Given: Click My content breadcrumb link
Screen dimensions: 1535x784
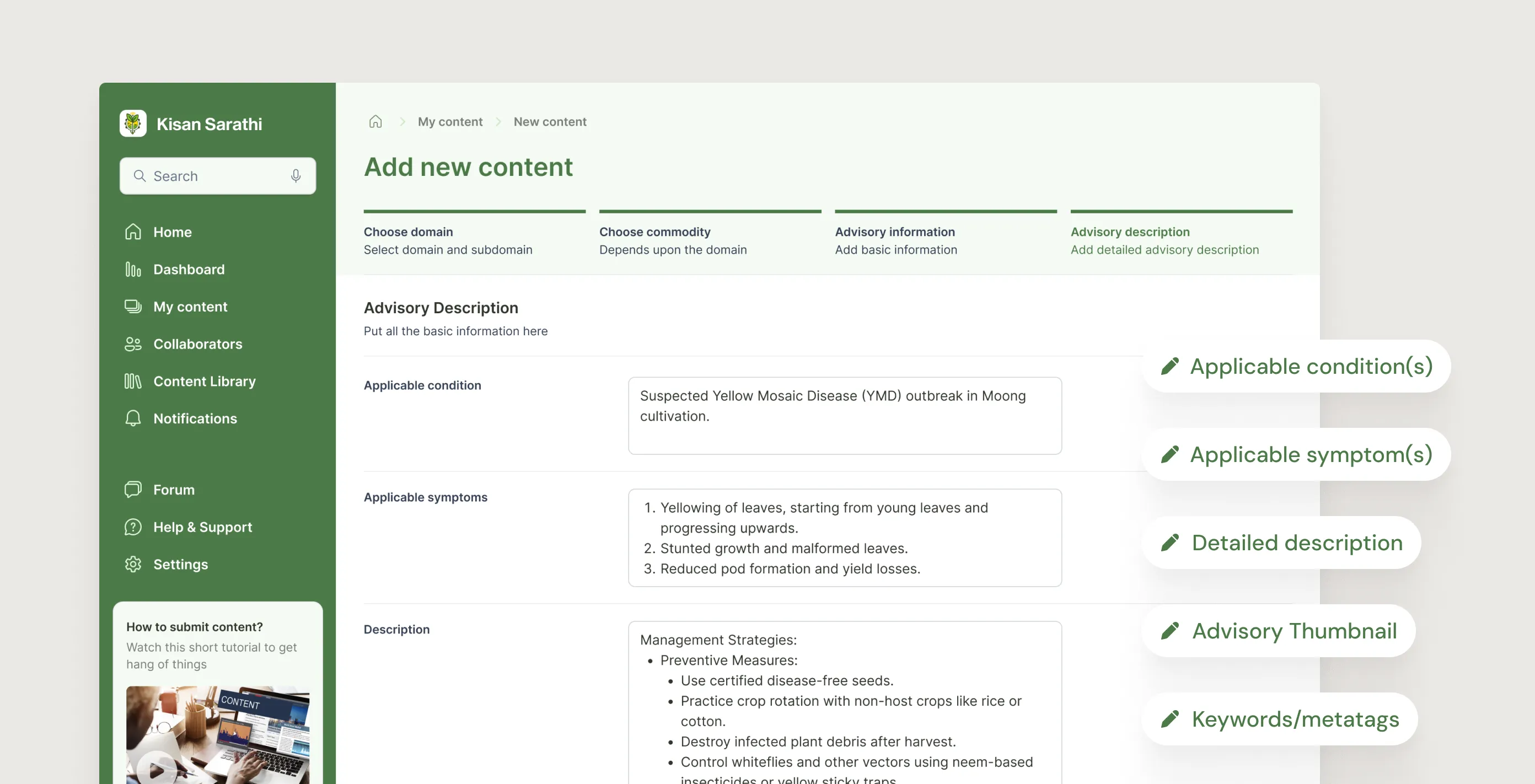Looking at the screenshot, I should pos(450,121).
